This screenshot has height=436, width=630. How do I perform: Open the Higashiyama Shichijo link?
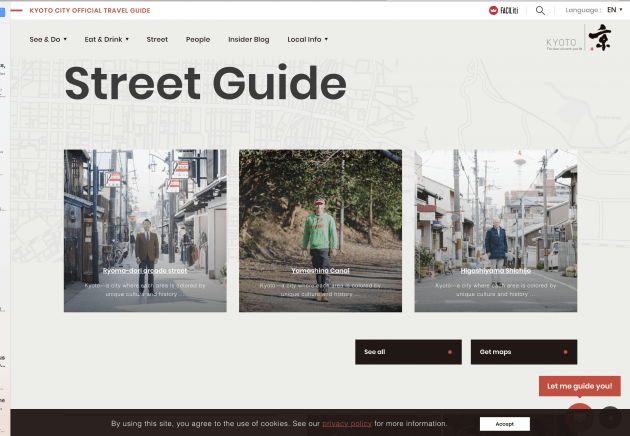496,270
